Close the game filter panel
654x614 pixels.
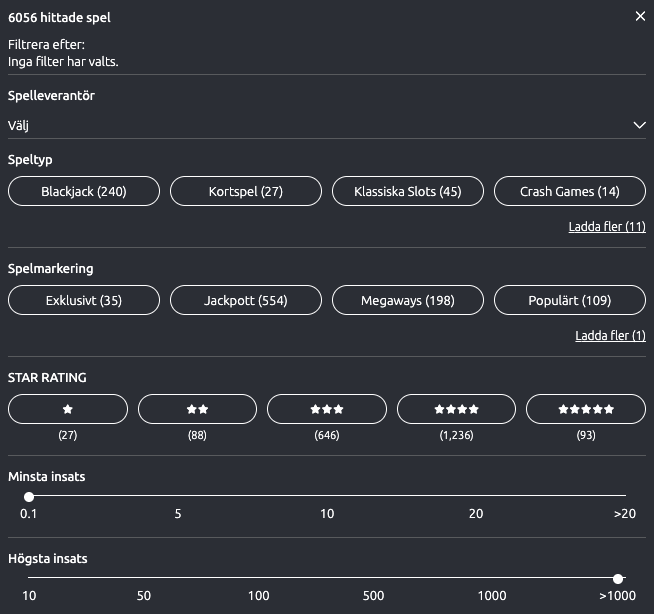tap(640, 17)
